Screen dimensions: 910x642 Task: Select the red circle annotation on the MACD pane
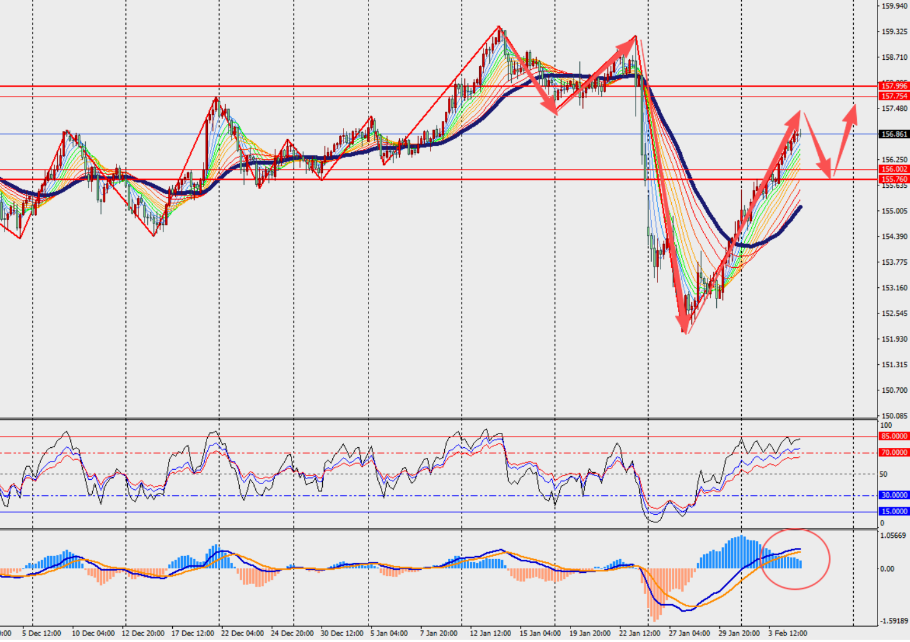(796, 558)
